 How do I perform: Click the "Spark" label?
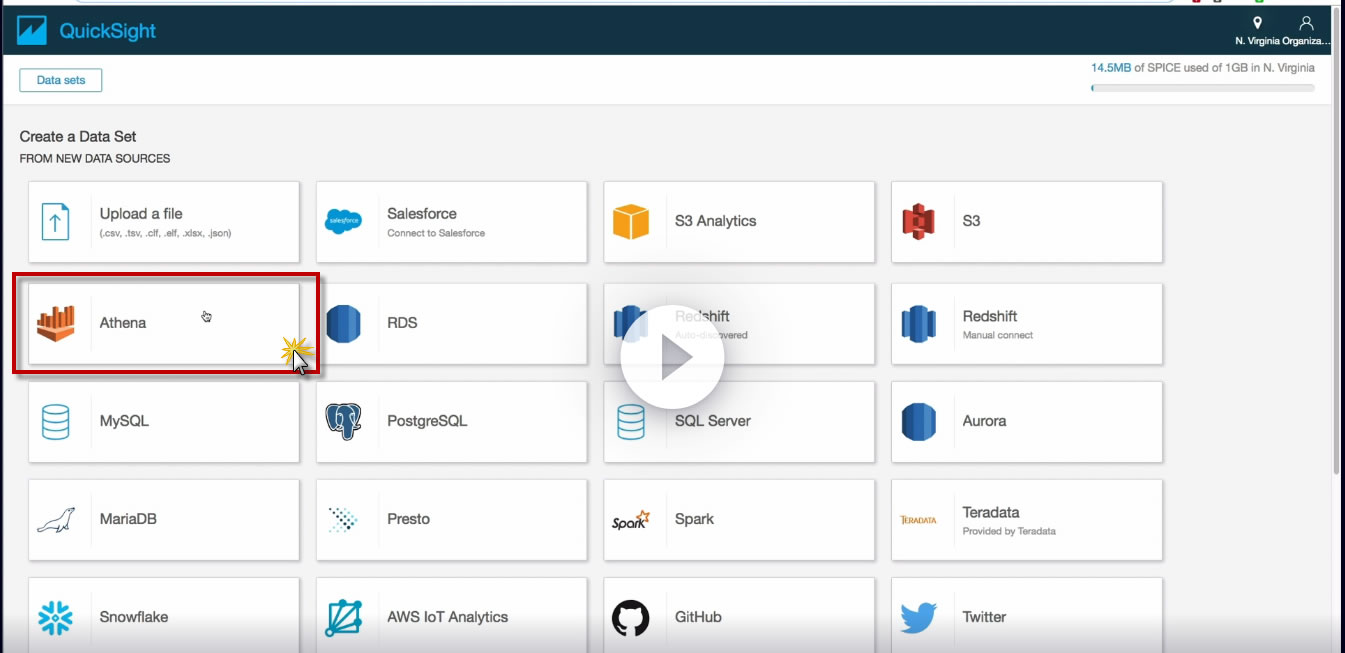pos(695,519)
